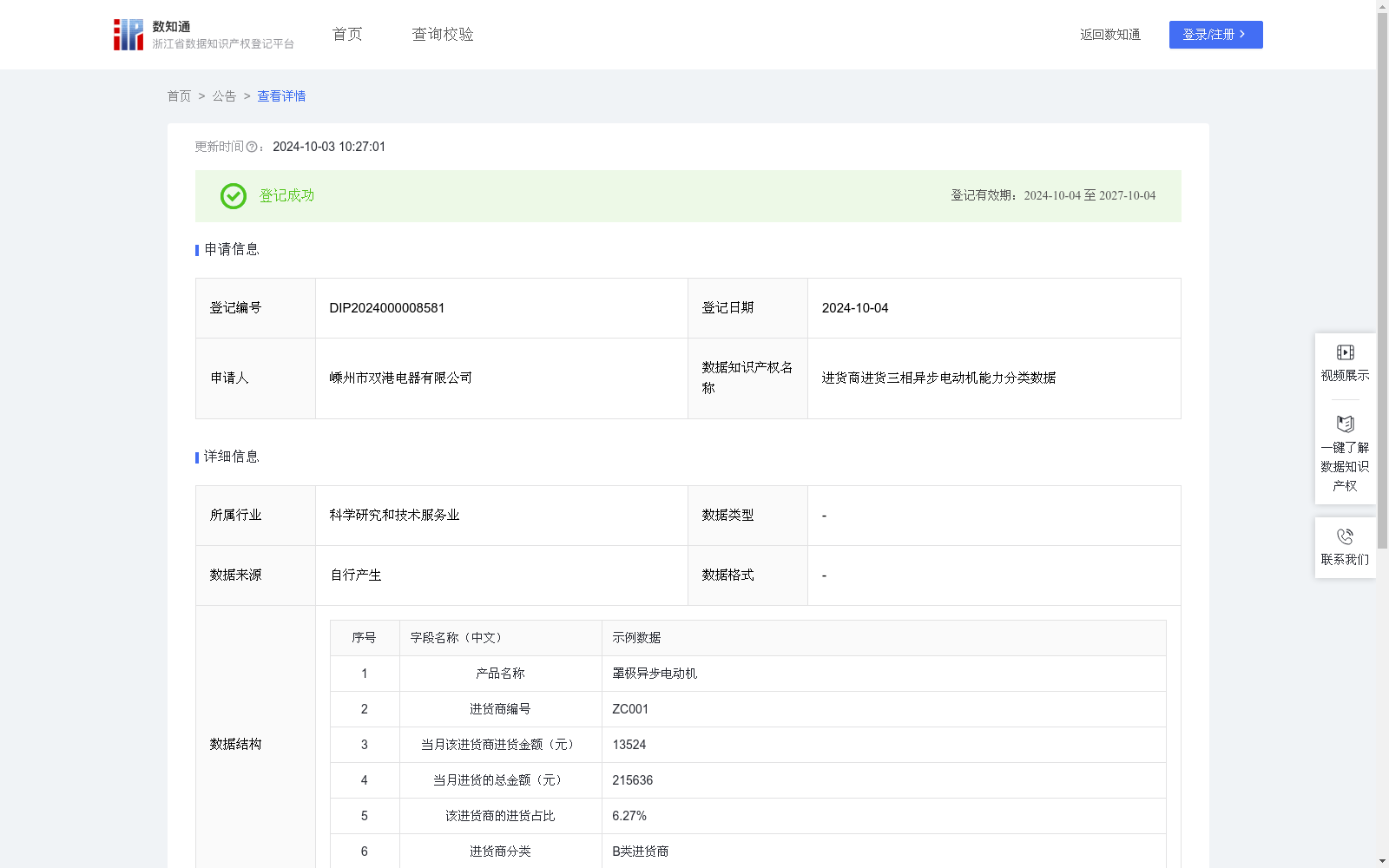Select sample value B类进货商
This screenshot has height=868, width=1389.
click(x=641, y=852)
